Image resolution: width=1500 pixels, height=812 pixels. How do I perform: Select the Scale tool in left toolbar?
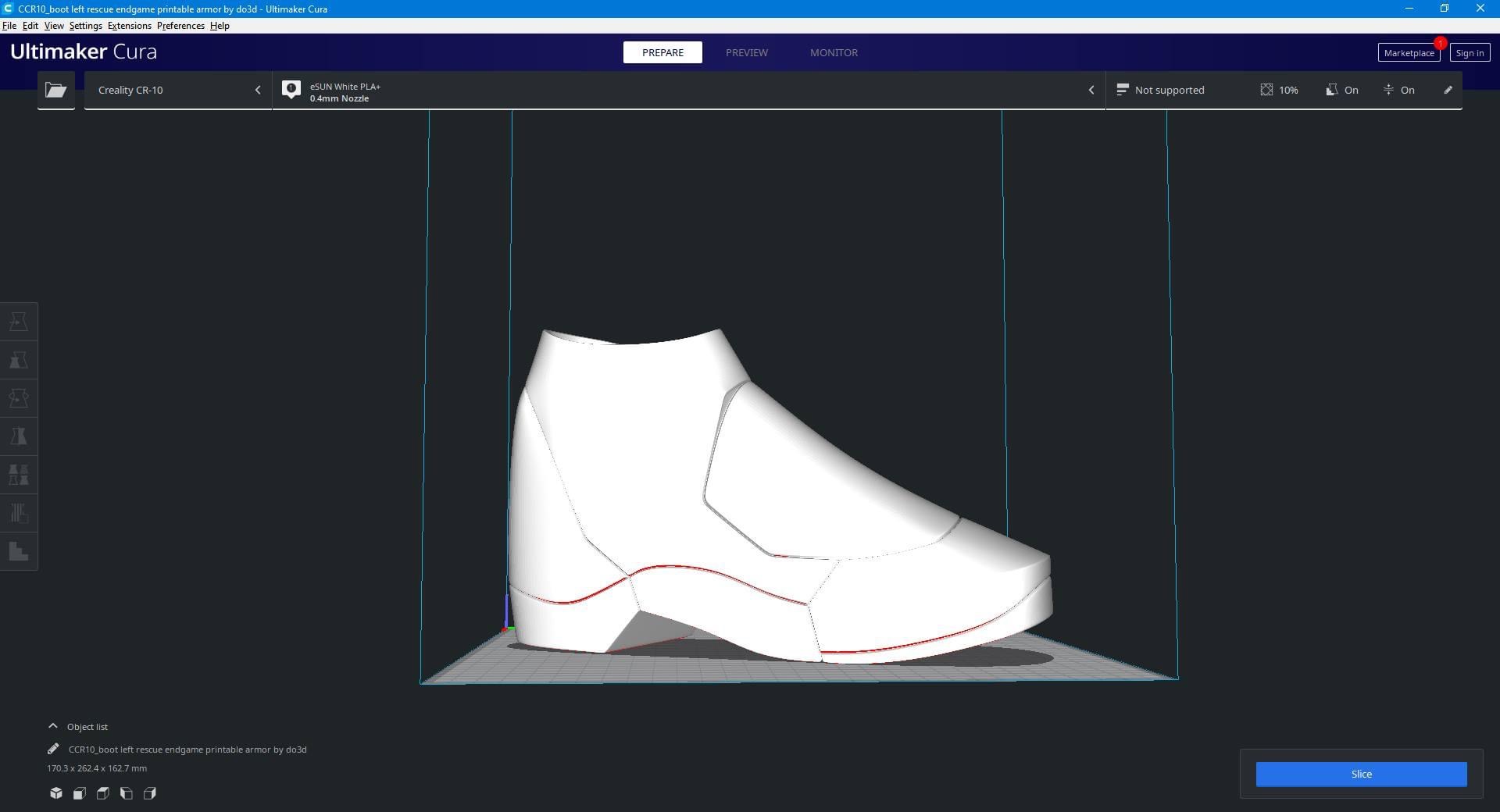click(19, 360)
